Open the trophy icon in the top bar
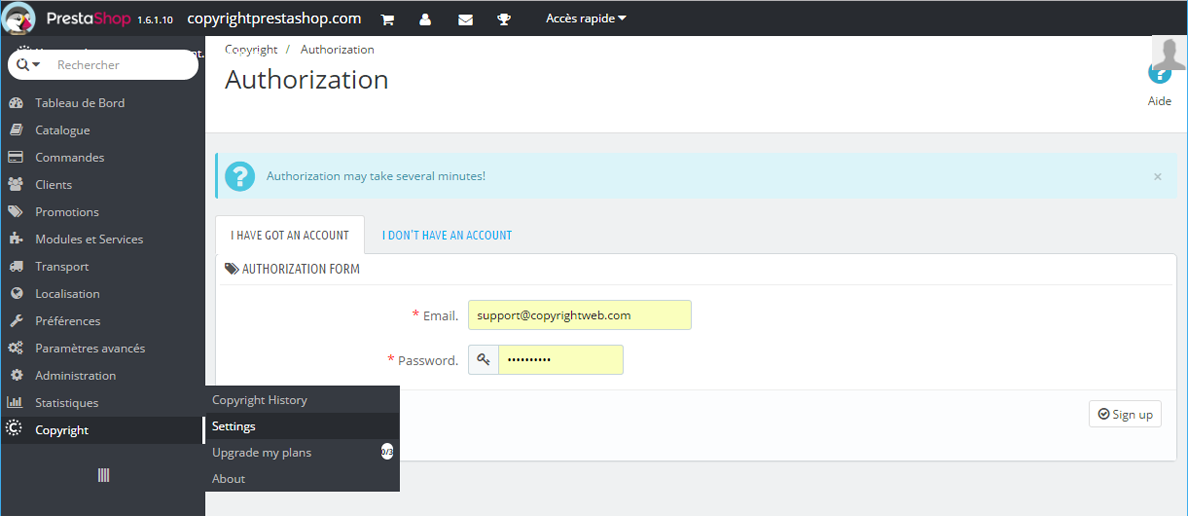Screen dimensions: 1188x516 click(504, 20)
